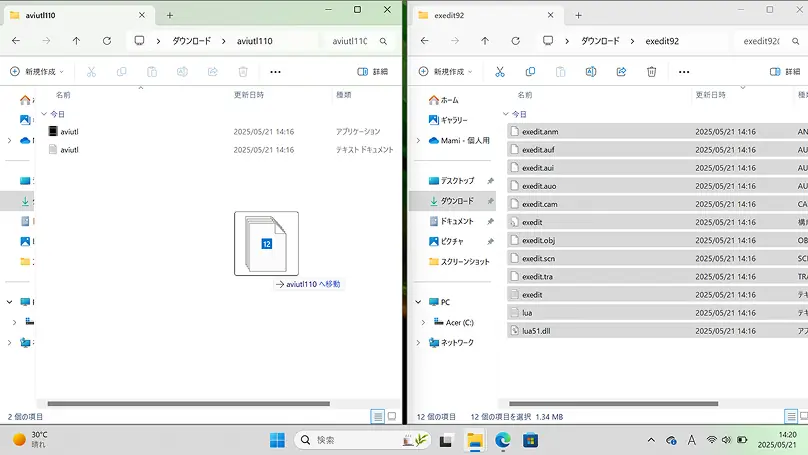
Task: Open the three-dot more menu in exedit92 window
Action: point(684,72)
